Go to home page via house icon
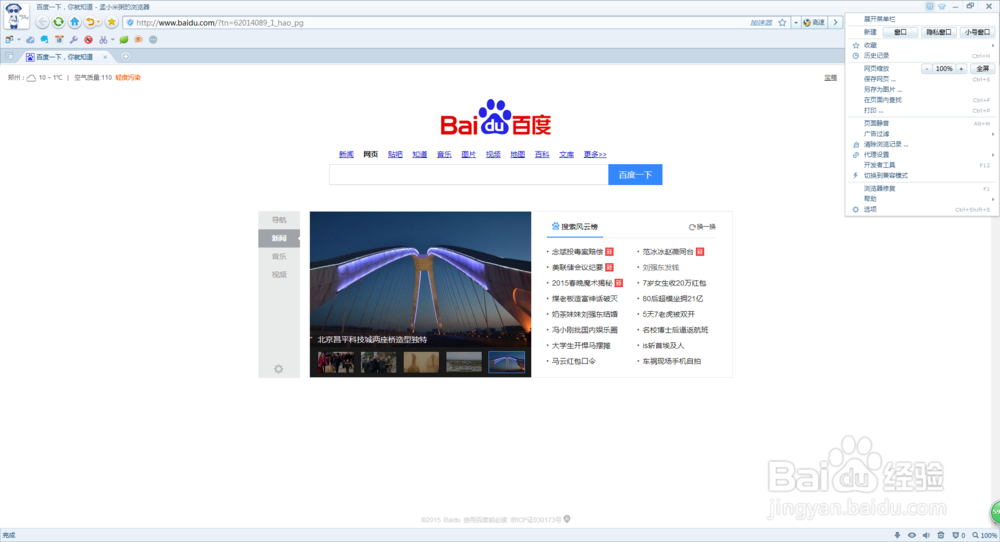The image size is (1000, 542). (x=75, y=22)
